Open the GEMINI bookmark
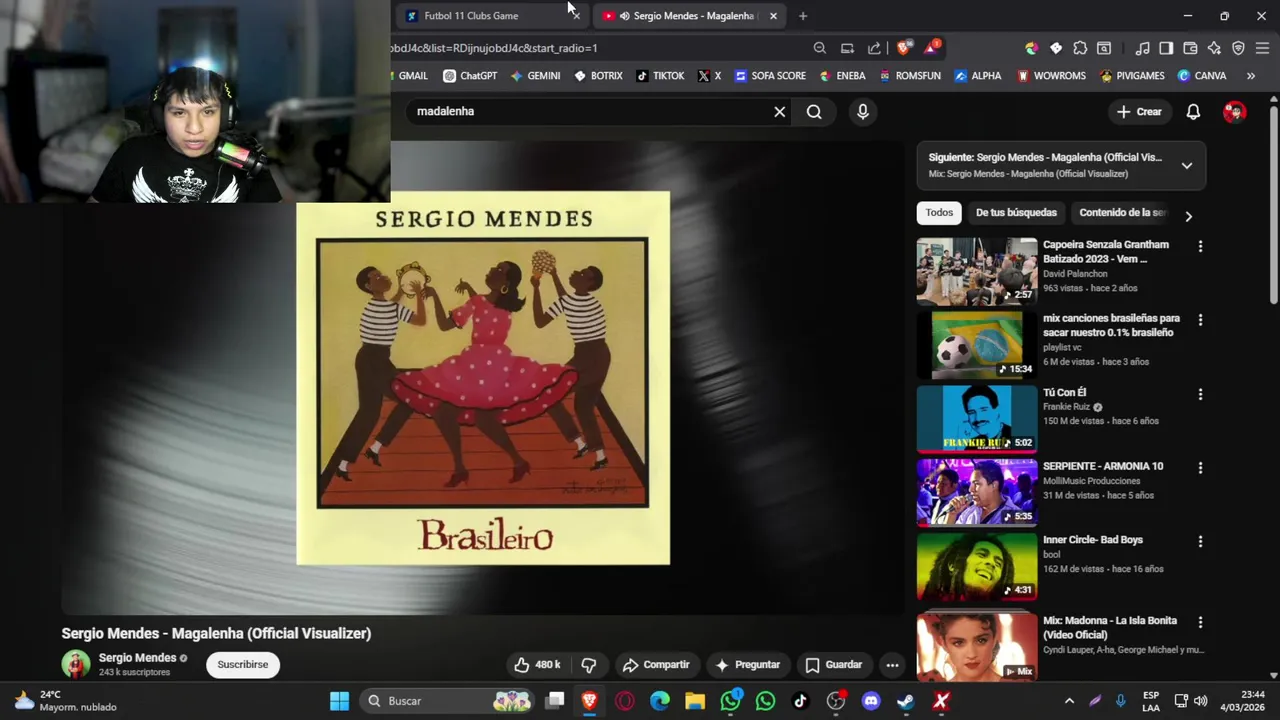1280x720 pixels. [x=535, y=76]
